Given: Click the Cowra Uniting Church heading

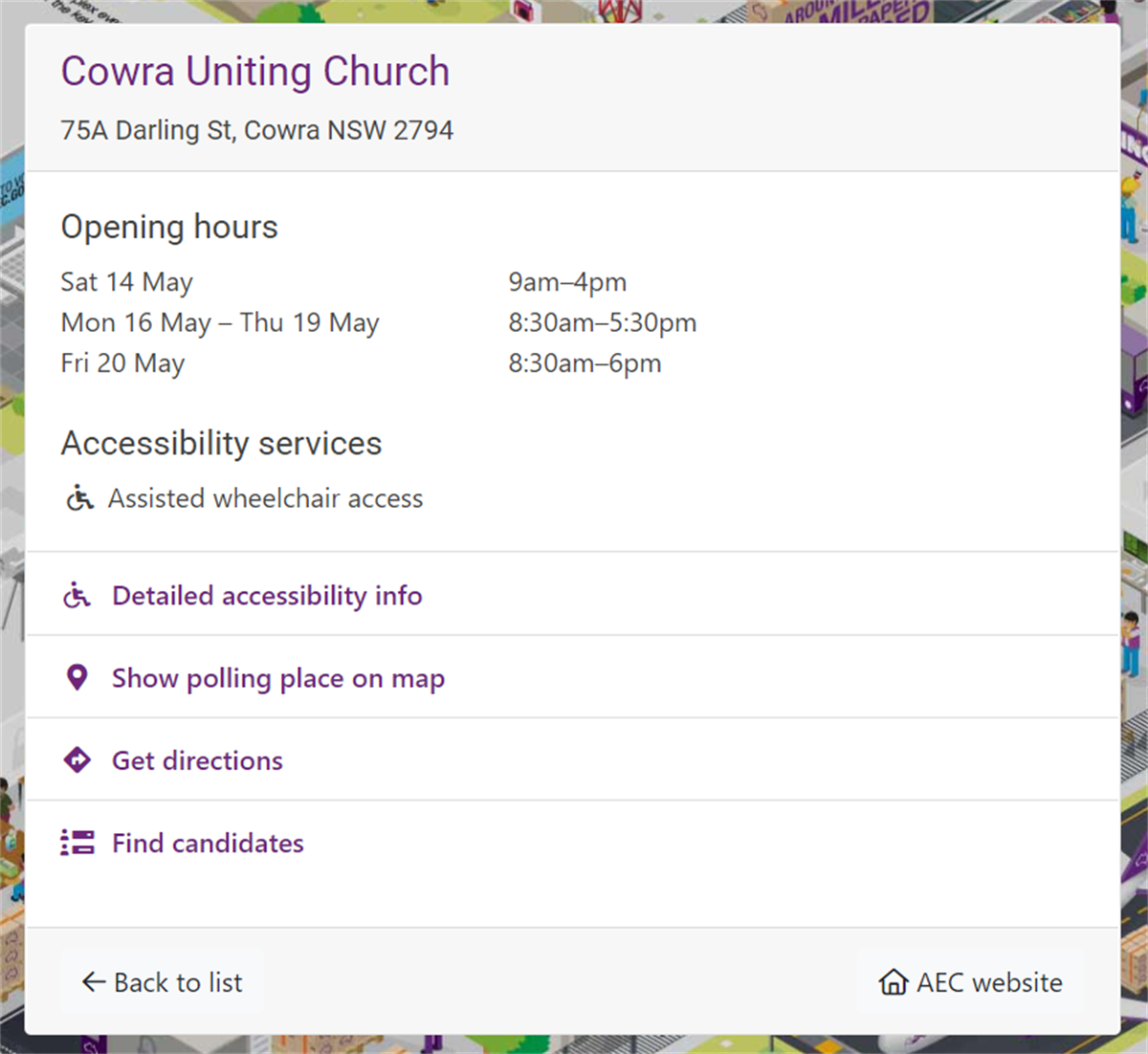Looking at the screenshot, I should (255, 71).
